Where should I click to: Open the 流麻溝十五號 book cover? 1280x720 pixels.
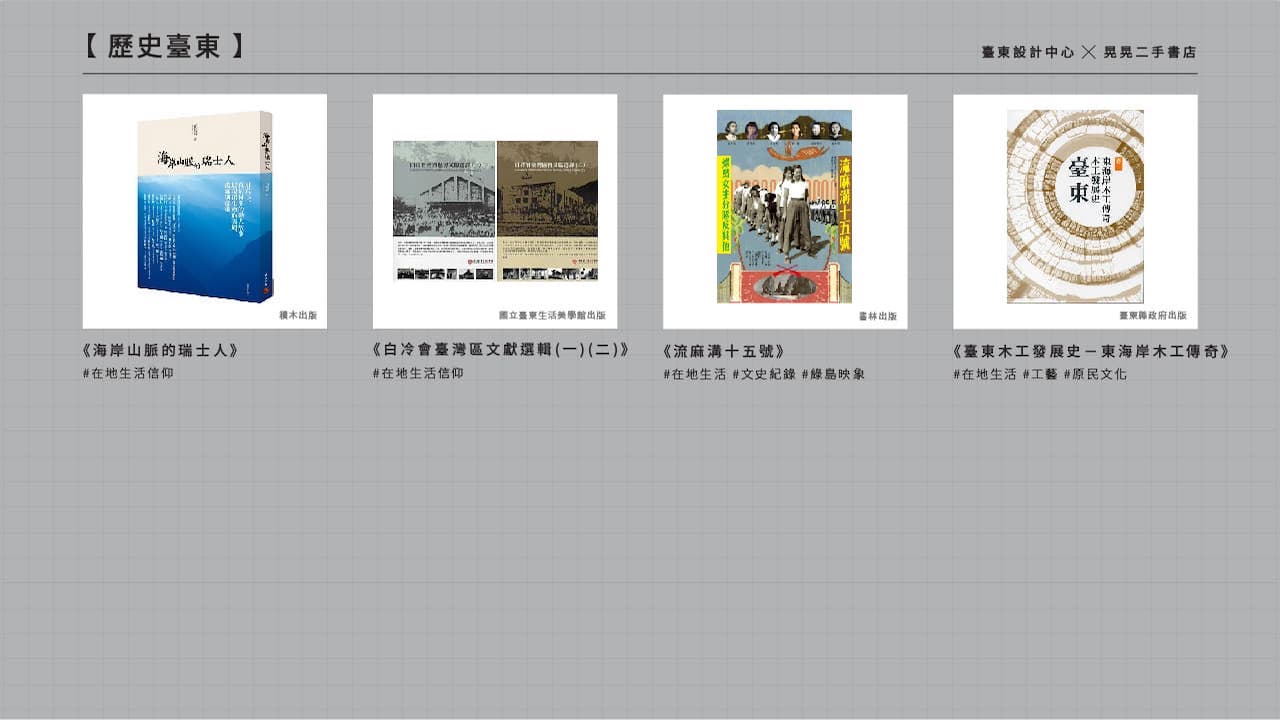(x=785, y=206)
